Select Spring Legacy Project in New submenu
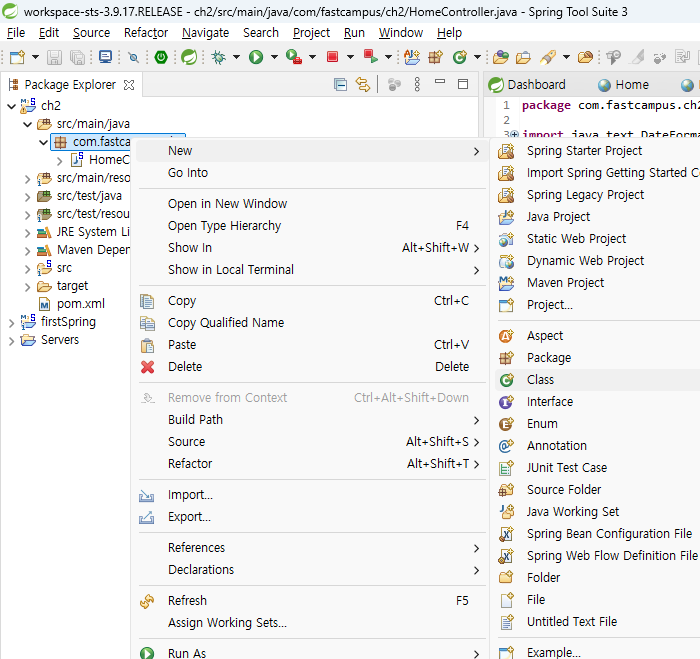This screenshot has height=659, width=700. coord(585,195)
